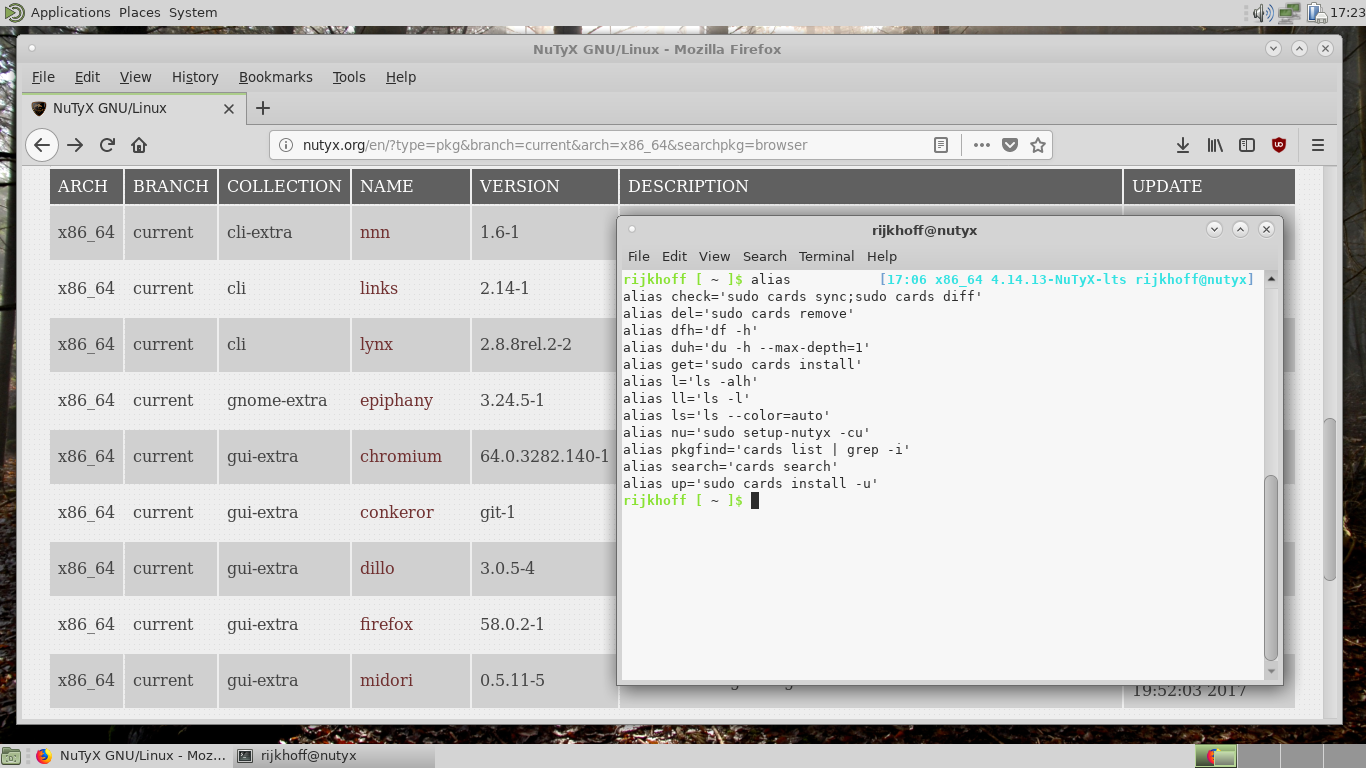Reload the NuTyX page
This screenshot has width=1366, height=768.
pos(107,145)
